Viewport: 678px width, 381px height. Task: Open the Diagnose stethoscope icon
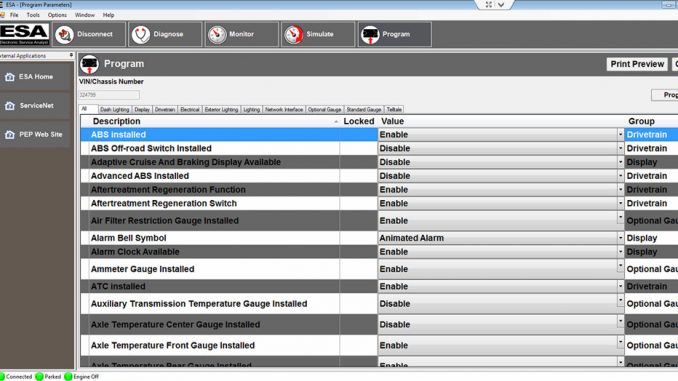point(141,35)
